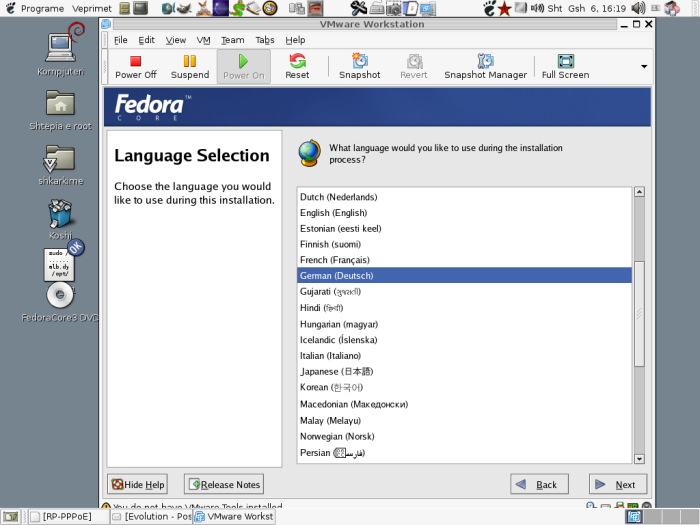
Task: Select Dutch (Nederlands) language
Action: click(464, 197)
